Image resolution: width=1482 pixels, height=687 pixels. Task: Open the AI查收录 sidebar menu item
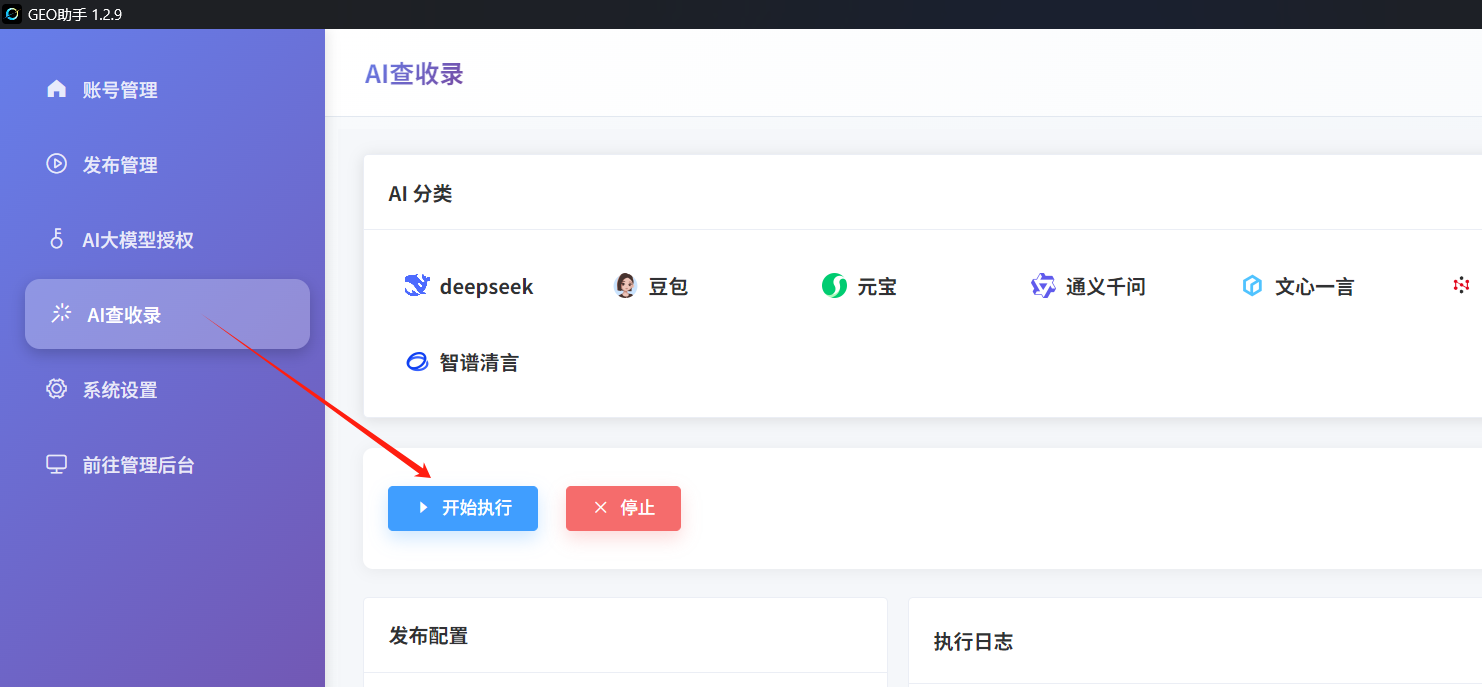[167, 314]
